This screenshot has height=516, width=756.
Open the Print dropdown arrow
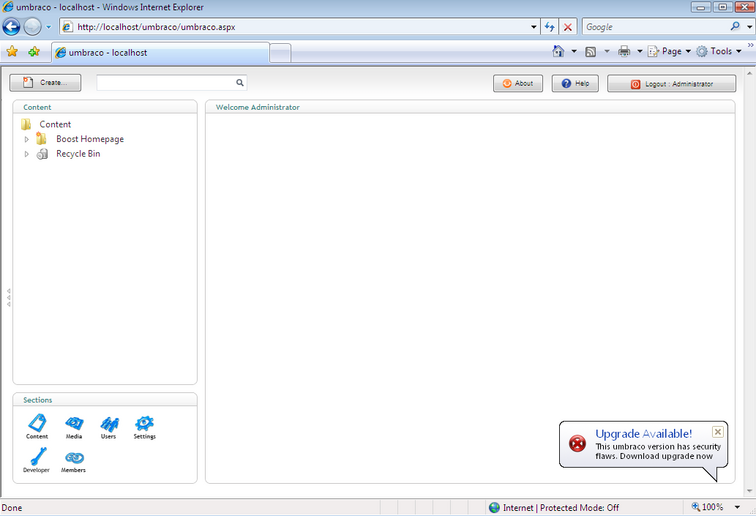640,51
